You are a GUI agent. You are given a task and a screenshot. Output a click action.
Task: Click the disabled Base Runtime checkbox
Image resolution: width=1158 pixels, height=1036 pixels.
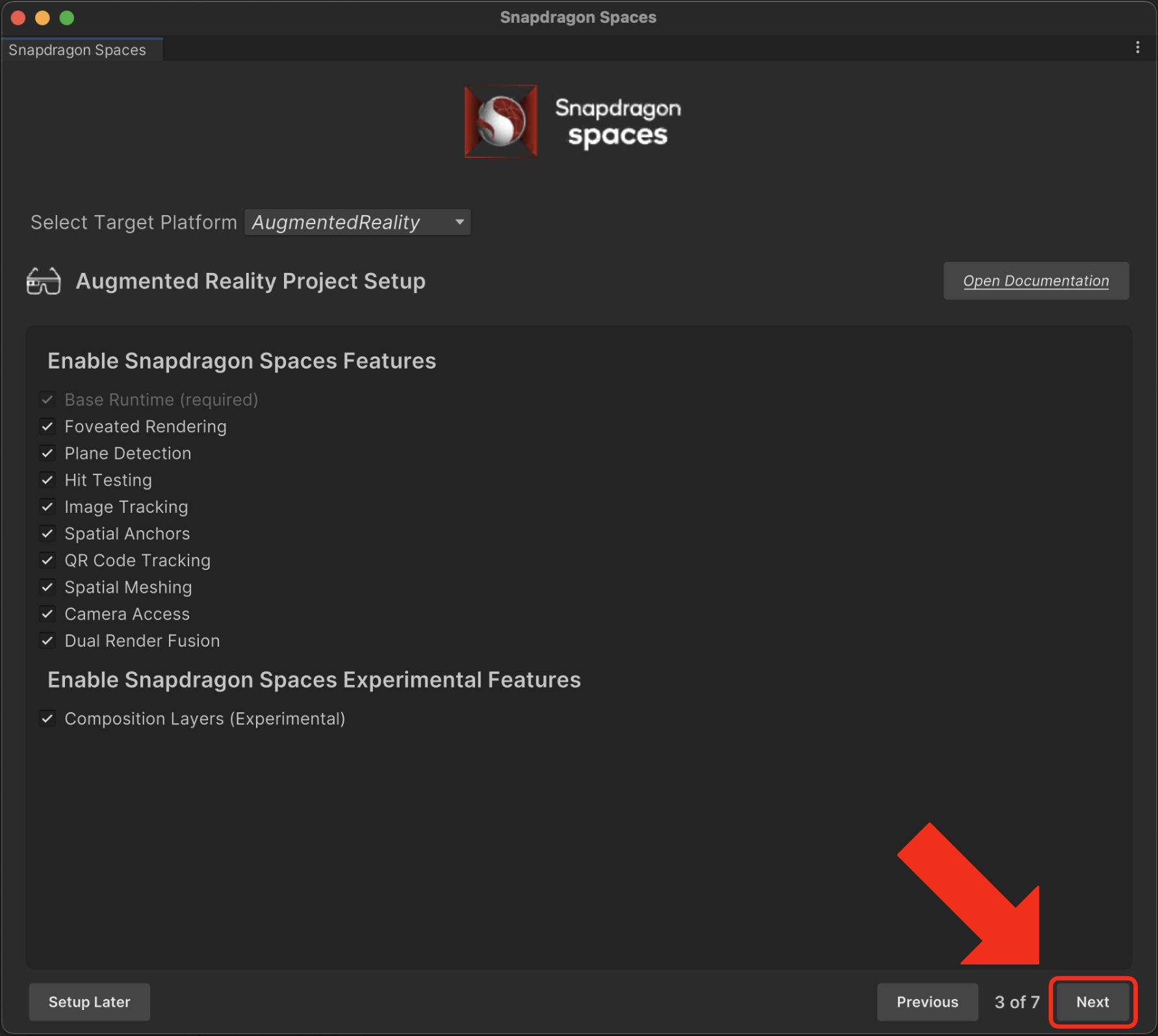47,400
